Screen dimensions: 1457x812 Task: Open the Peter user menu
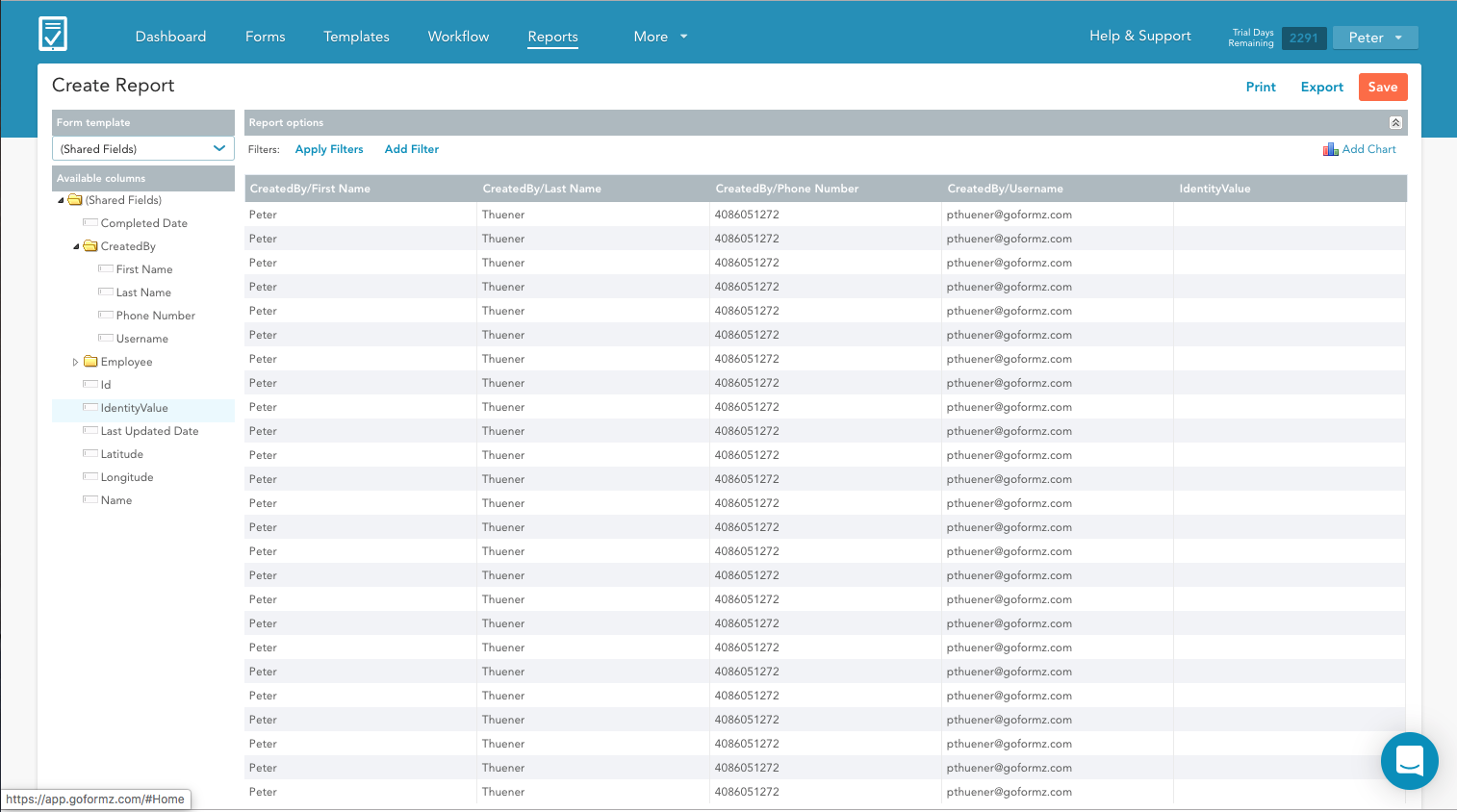click(1374, 38)
